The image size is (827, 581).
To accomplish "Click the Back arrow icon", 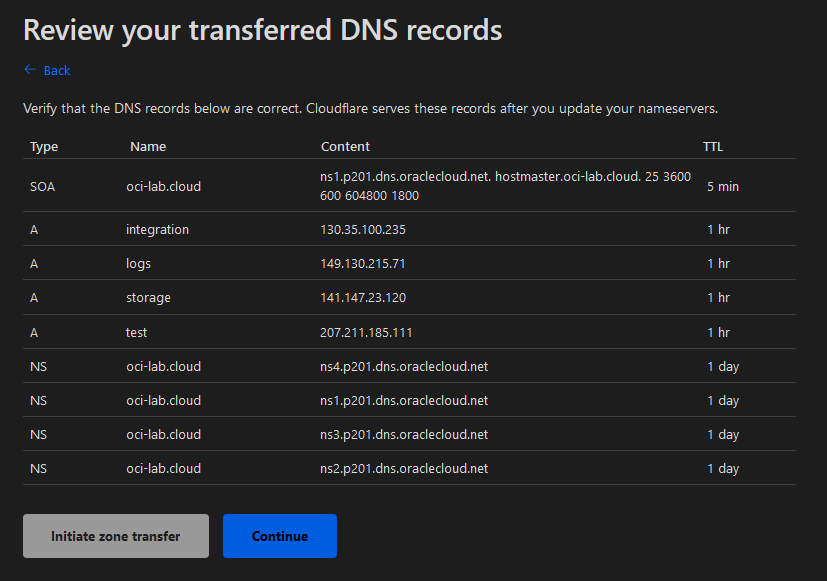I will click(29, 70).
